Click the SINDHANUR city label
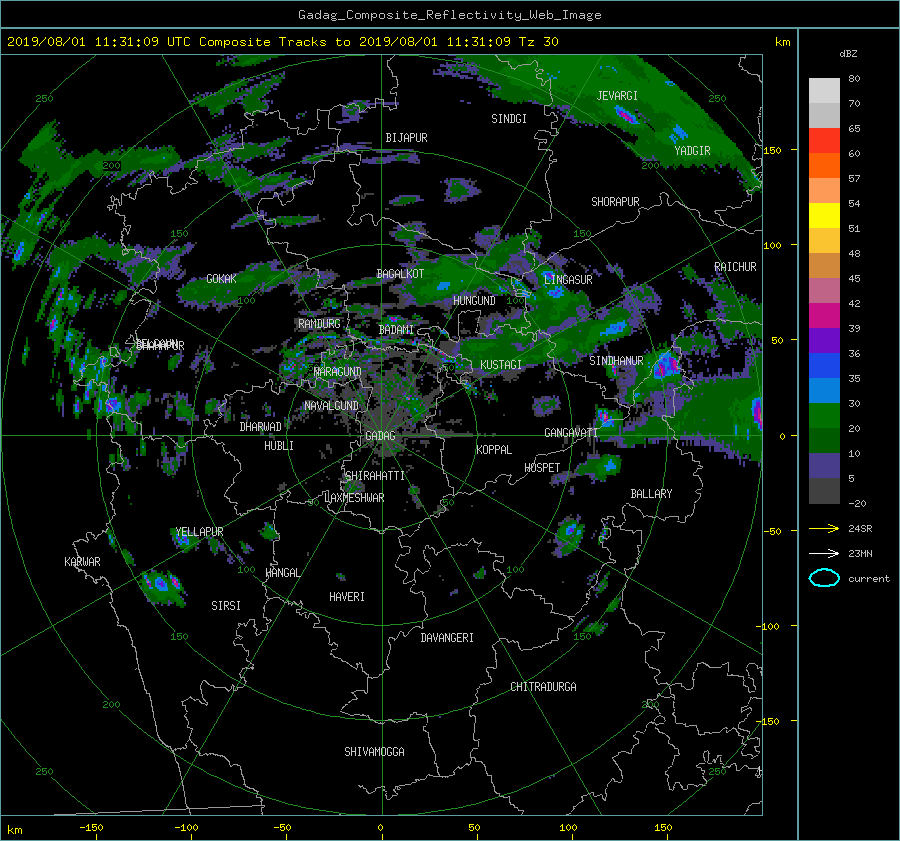 [616, 361]
